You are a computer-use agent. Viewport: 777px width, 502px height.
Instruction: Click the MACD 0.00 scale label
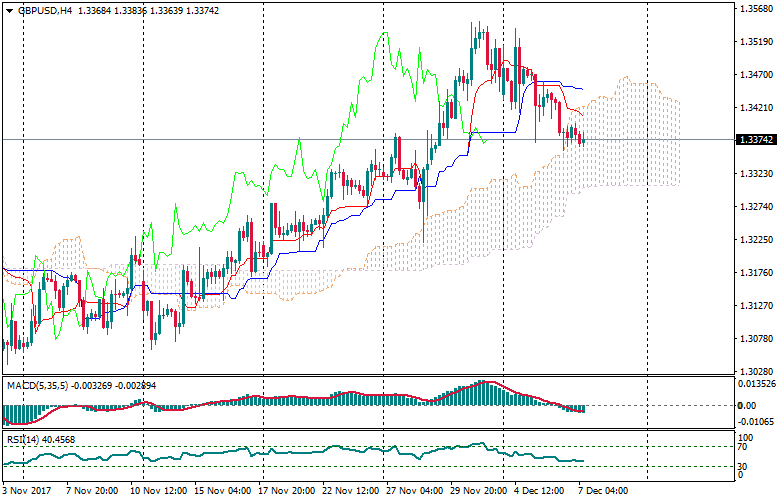click(747, 405)
